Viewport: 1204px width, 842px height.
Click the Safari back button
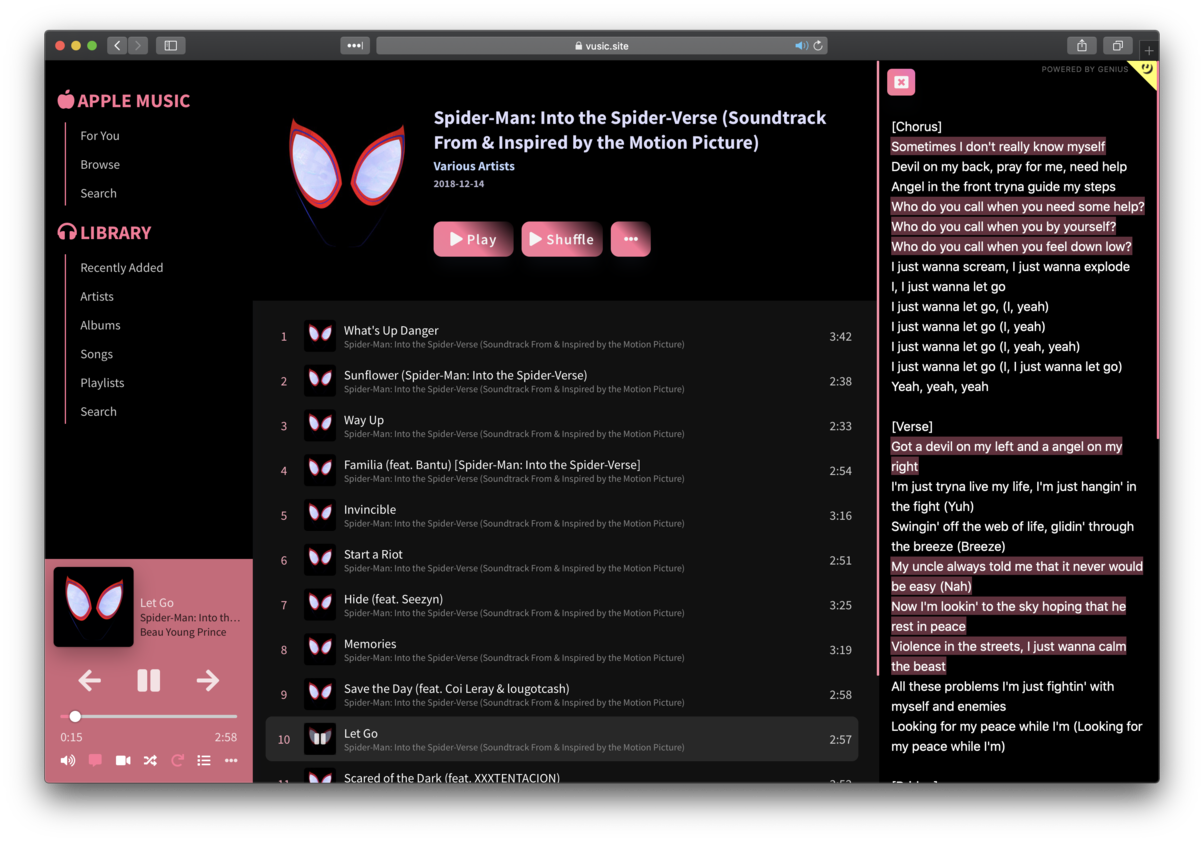click(x=117, y=45)
